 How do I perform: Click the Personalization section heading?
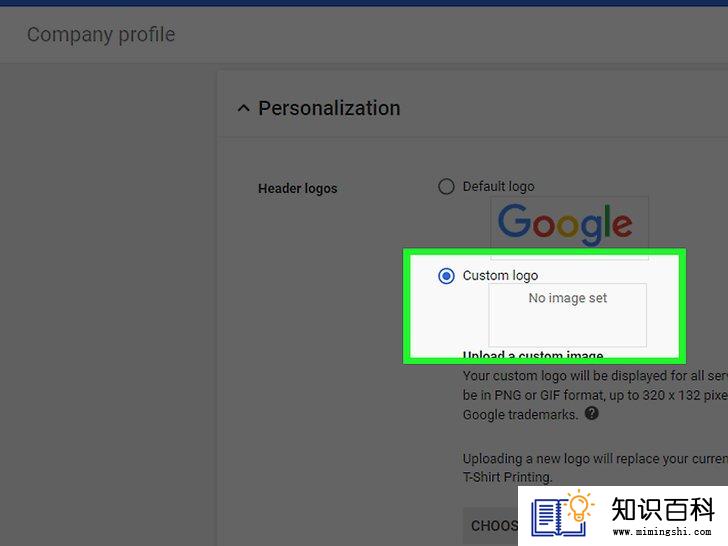tap(329, 109)
